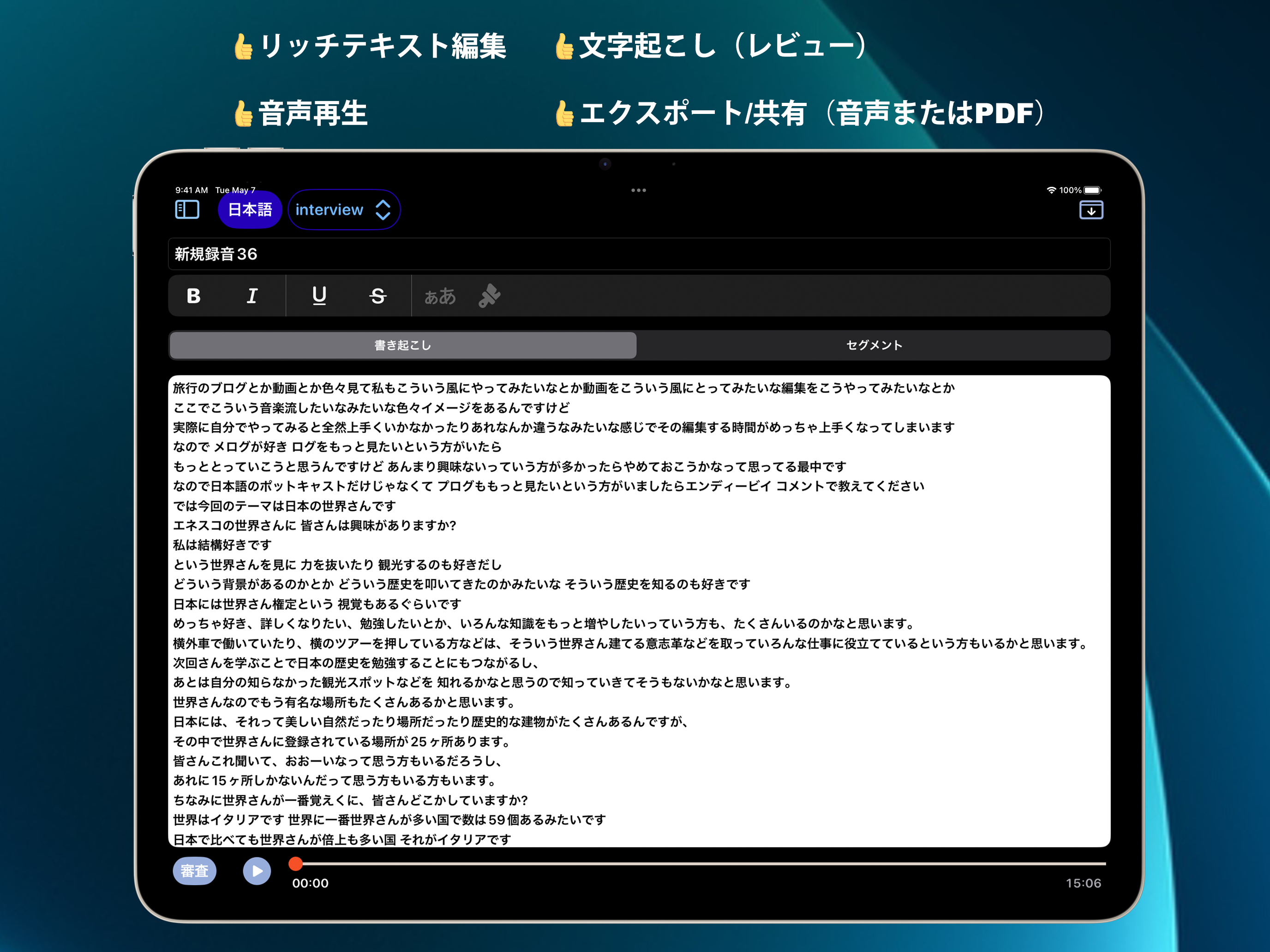Click the three-dot multitasking menu at top

638,190
